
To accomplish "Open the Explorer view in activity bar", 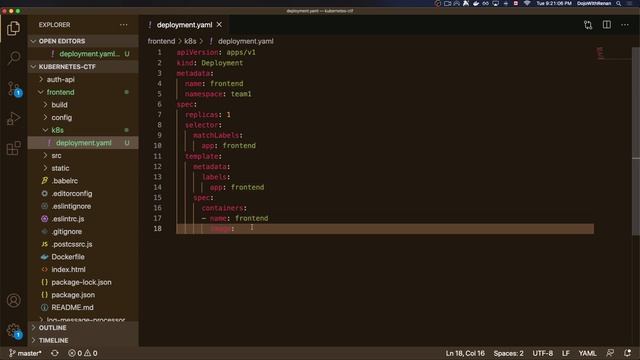I will click(13, 28).
